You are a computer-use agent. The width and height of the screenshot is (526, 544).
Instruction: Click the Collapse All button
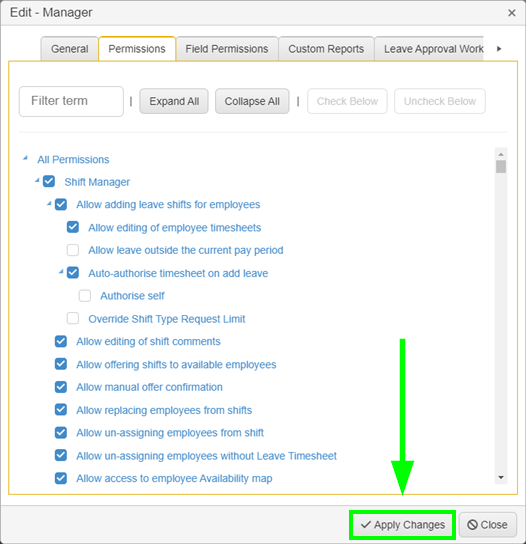tap(252, 101)
